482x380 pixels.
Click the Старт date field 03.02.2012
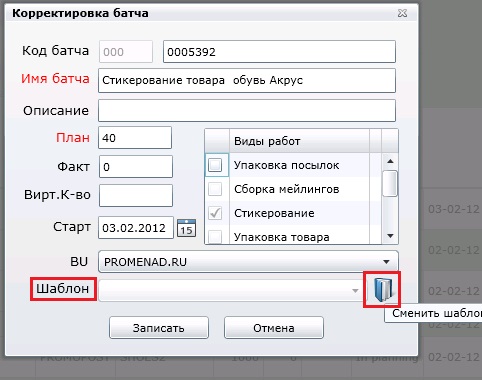(136, 228)
